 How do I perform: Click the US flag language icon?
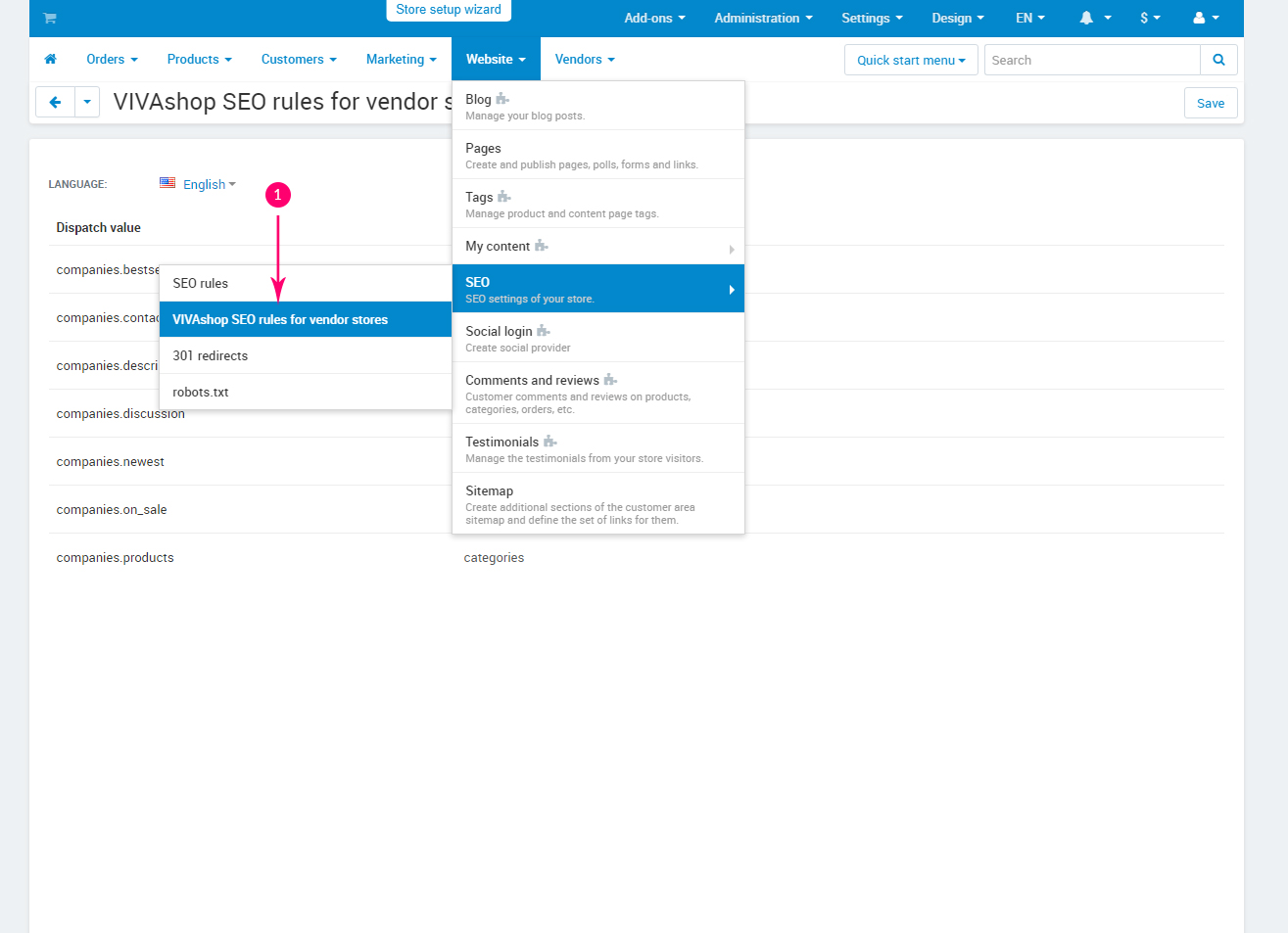pos(167,183)
